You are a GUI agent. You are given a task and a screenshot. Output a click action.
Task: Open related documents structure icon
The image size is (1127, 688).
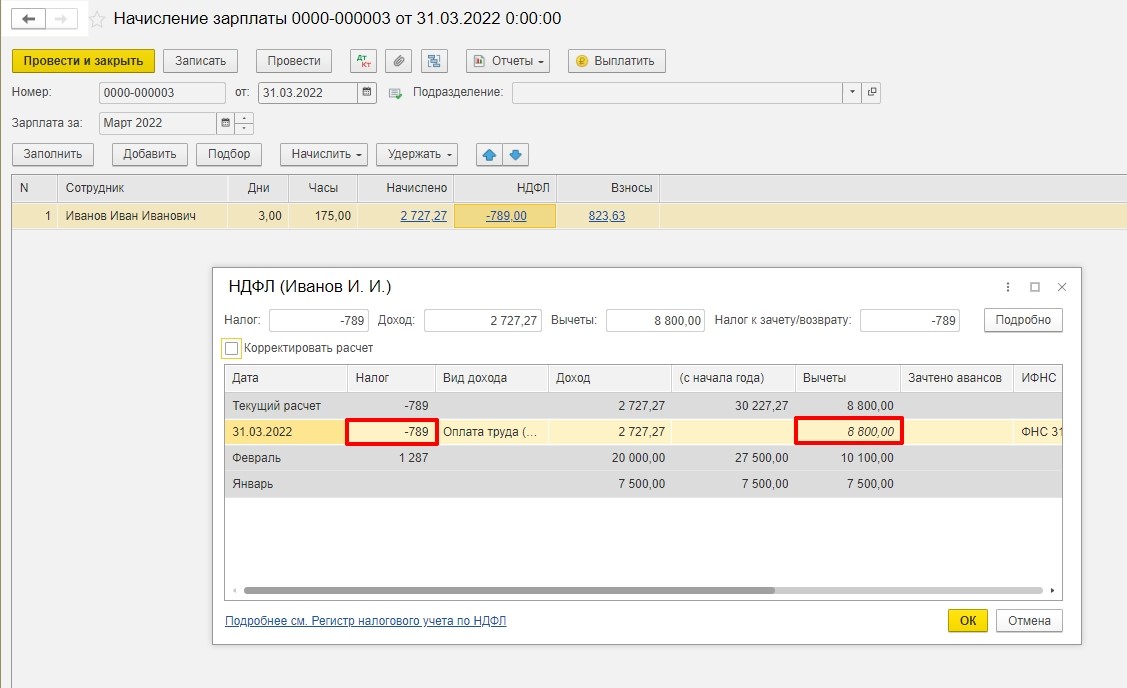(x=434, y=61)
